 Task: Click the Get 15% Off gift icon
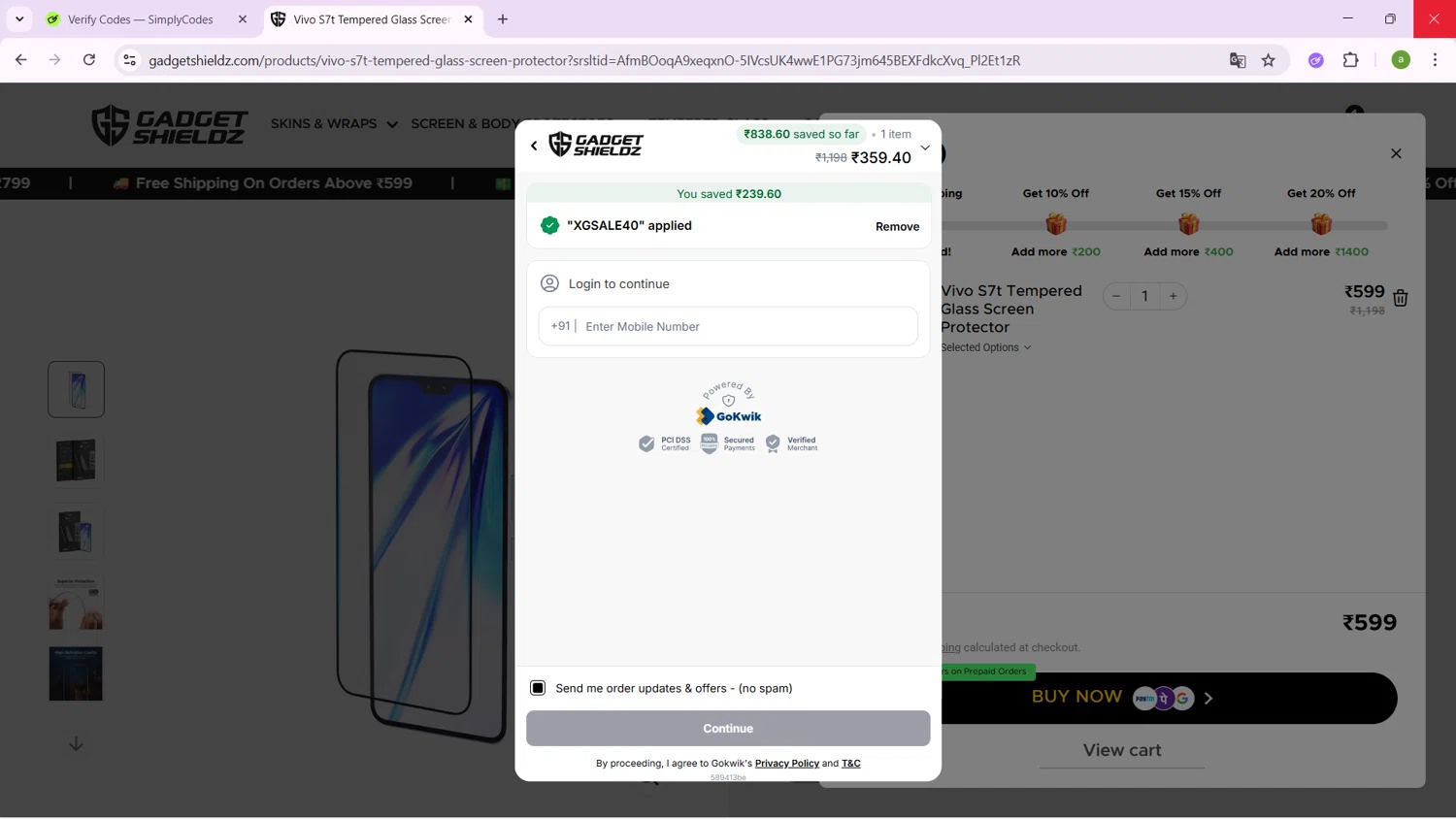coord(1188,224)
